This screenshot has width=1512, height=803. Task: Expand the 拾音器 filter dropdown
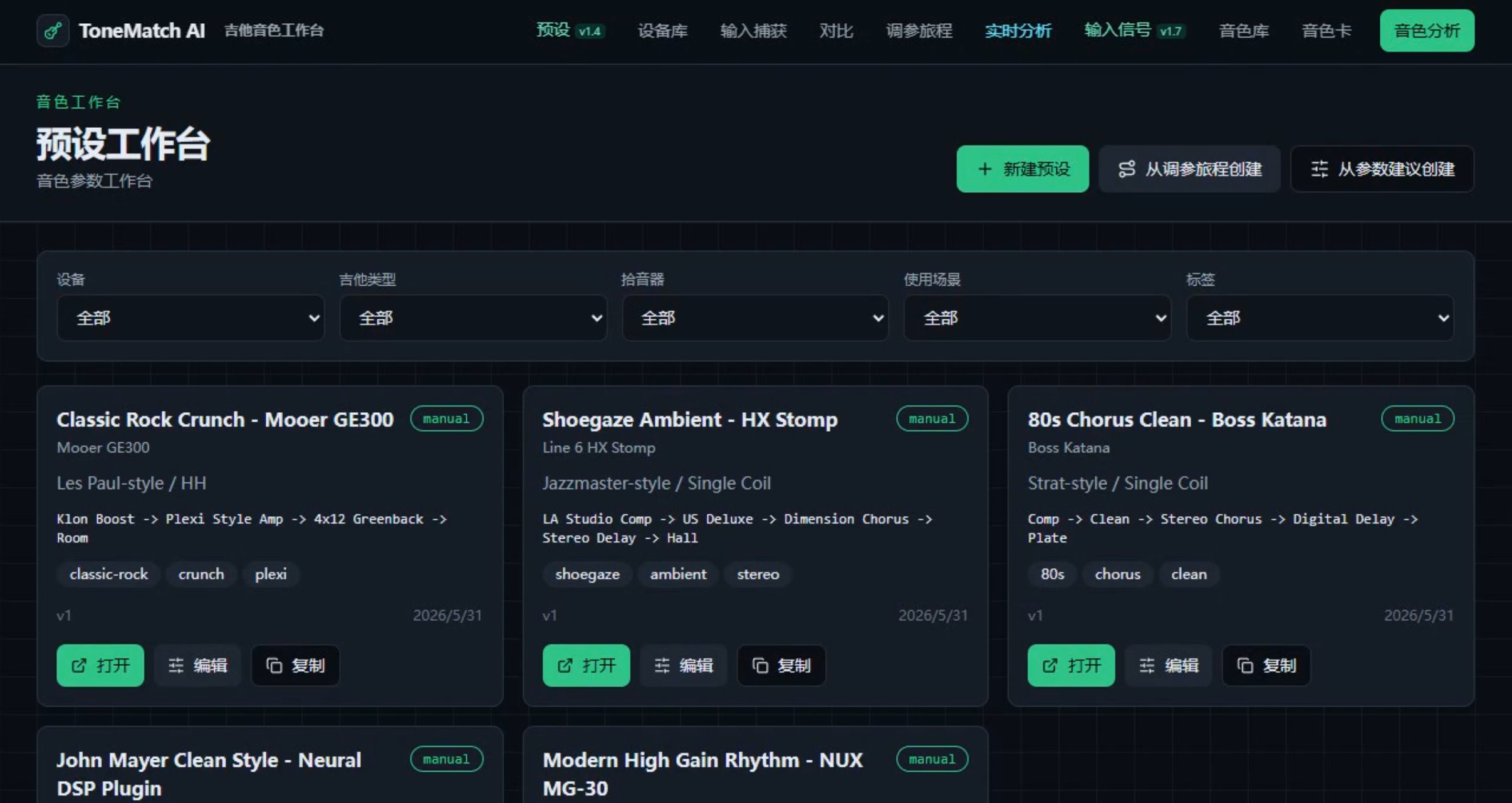point(755,318)
